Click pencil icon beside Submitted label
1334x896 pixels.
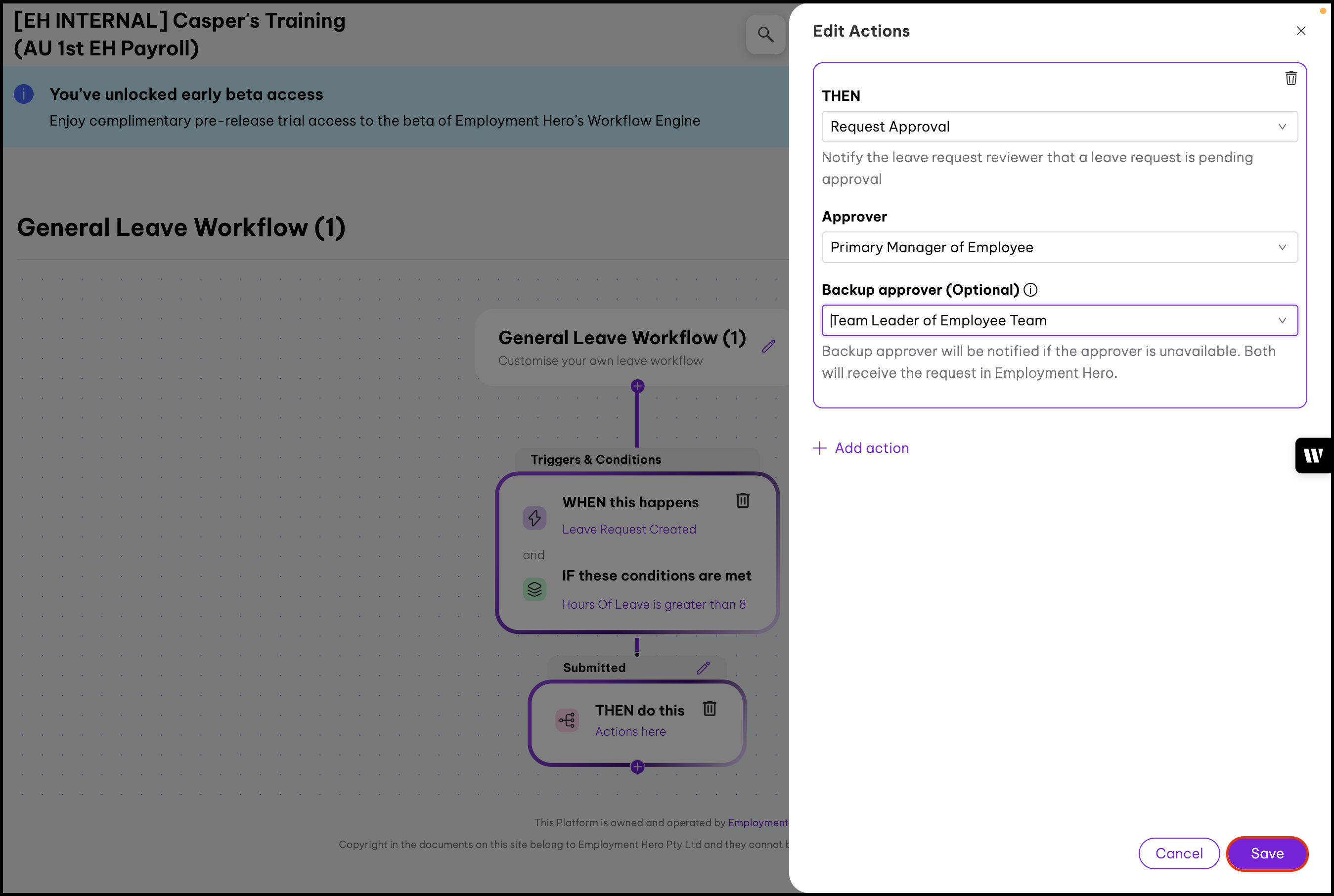[703, 668]
